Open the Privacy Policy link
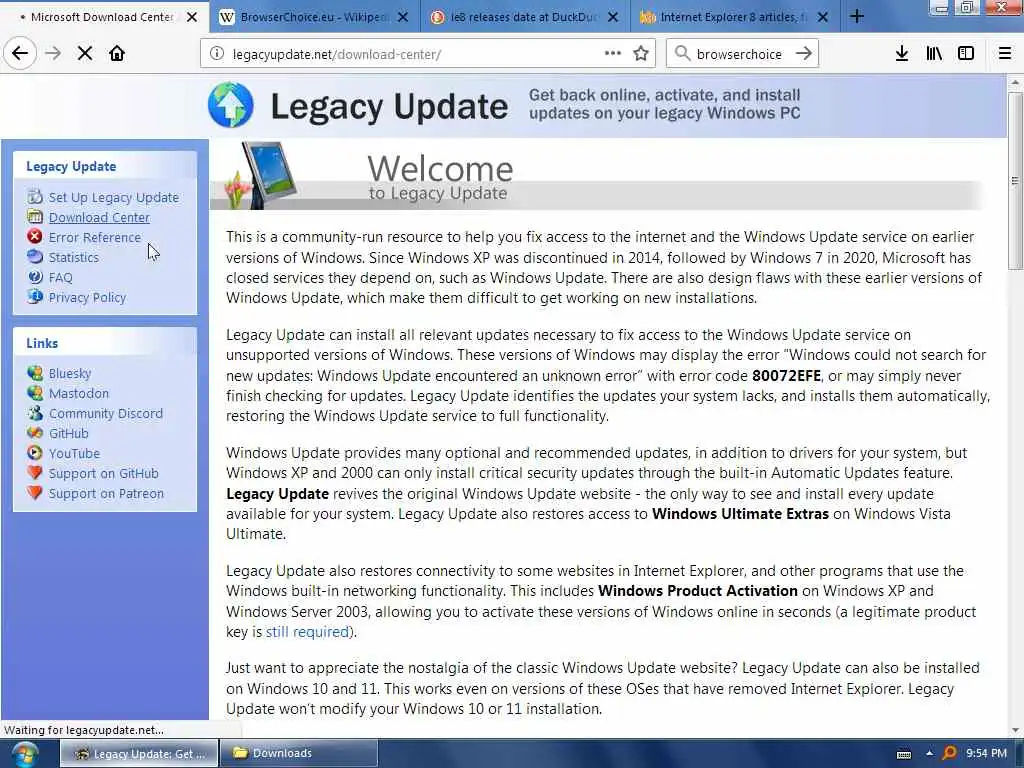 pos(88,297)
